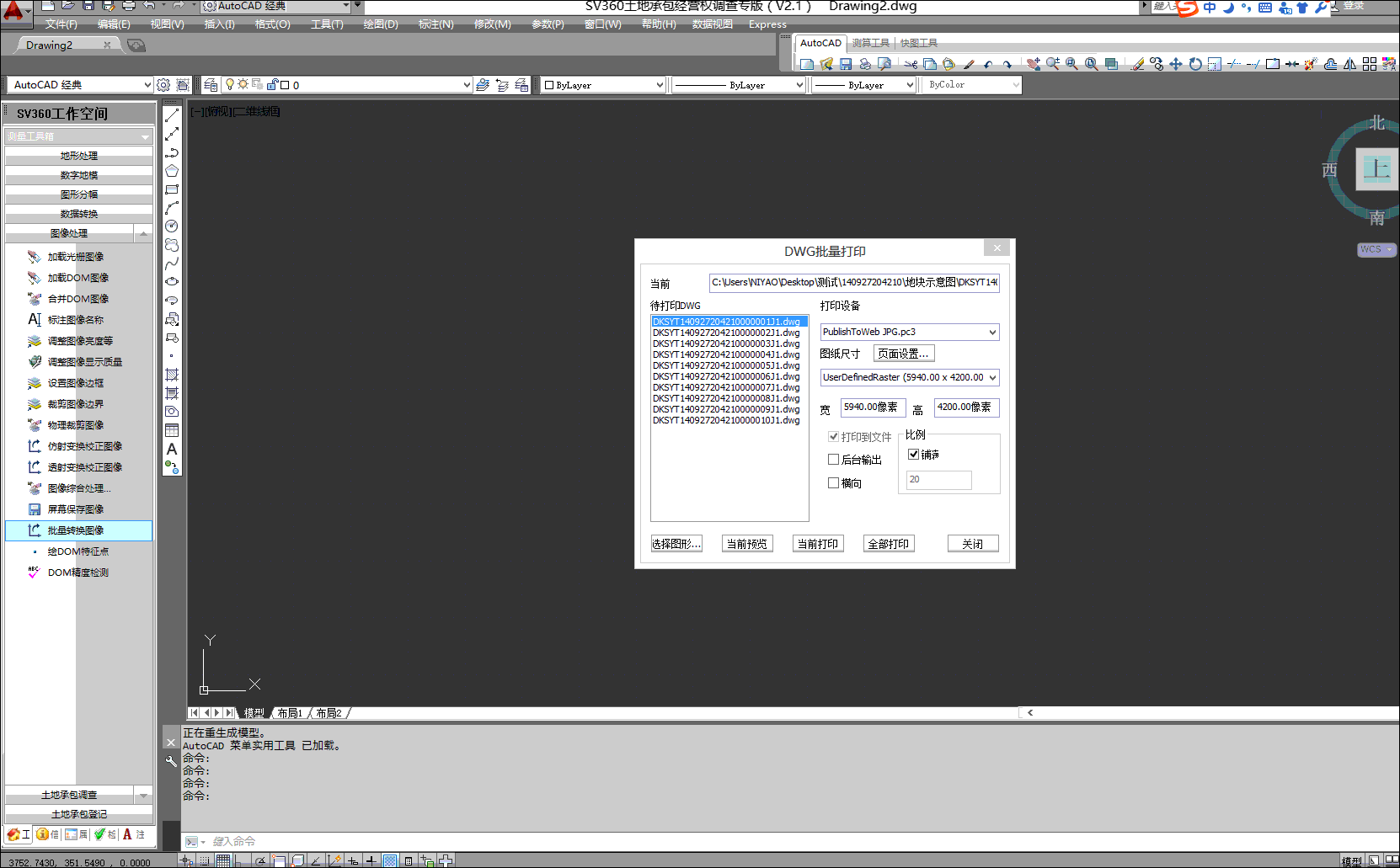
Task: Select the multiline Text tool
Action: pyautogui.click(x=172, y=450)
